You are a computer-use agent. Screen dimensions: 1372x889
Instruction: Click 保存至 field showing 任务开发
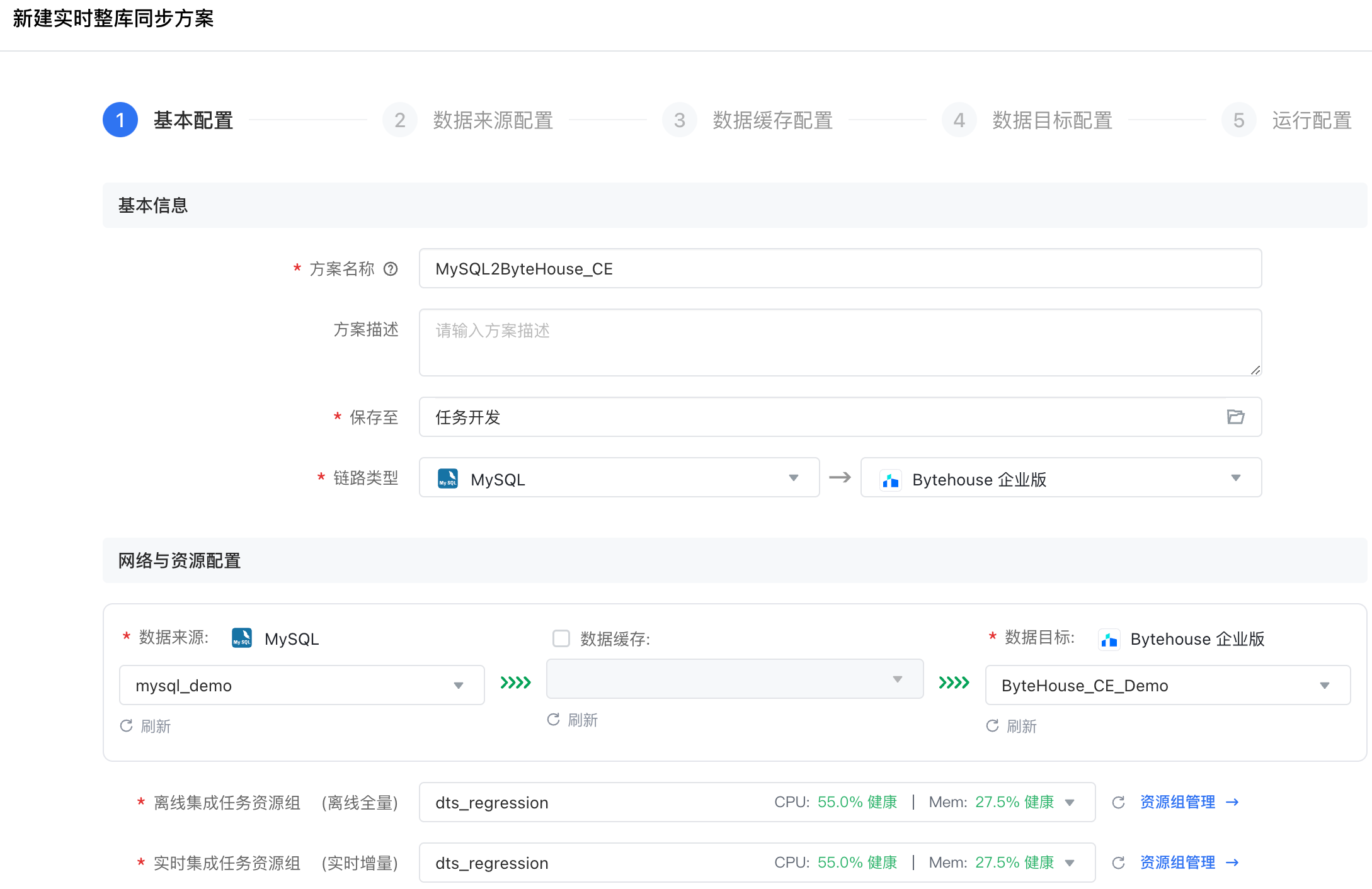coord(840,417)
